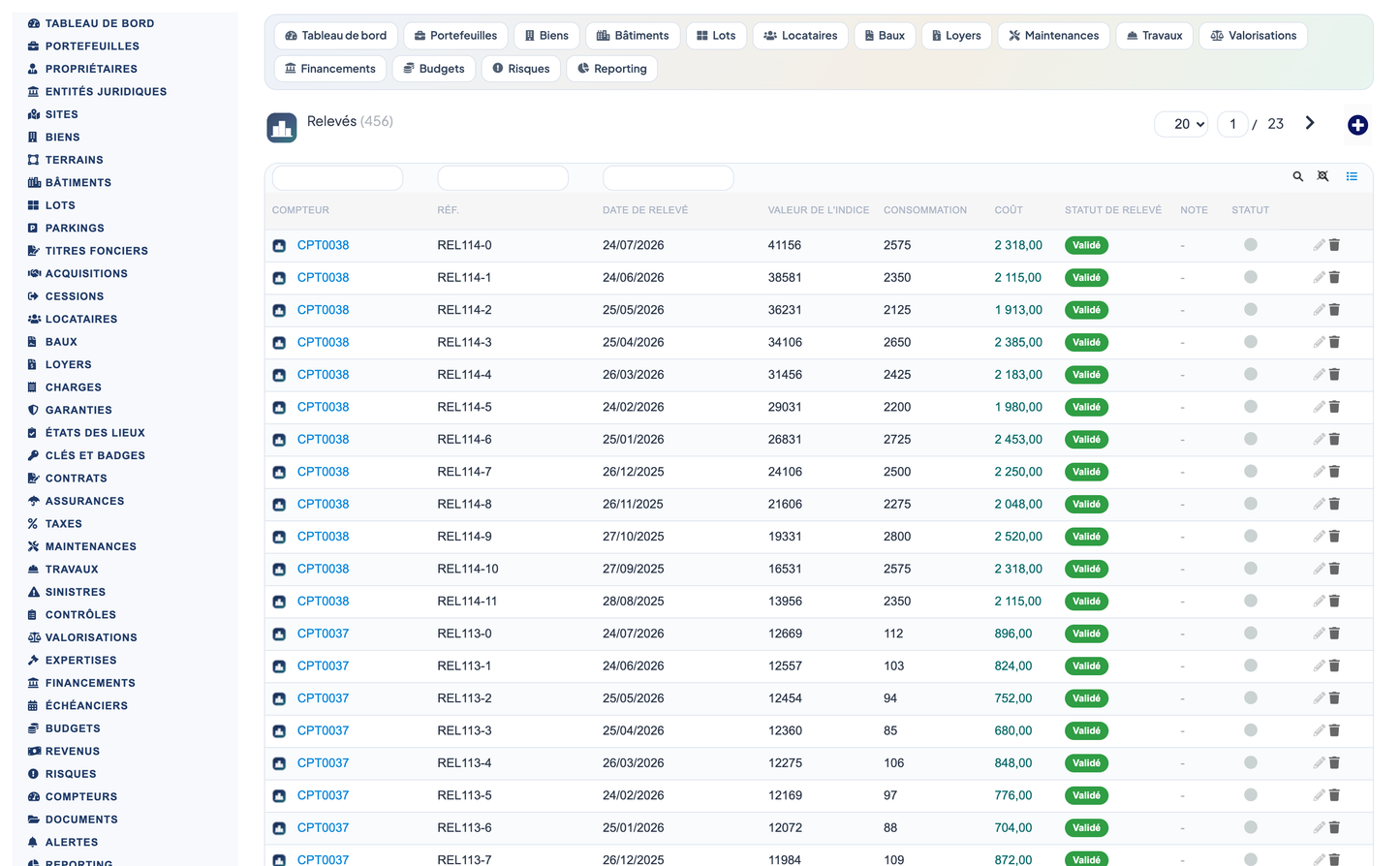Toggle status dot in REL113-6 row

pyautogui.click(x=1251, y=827)
